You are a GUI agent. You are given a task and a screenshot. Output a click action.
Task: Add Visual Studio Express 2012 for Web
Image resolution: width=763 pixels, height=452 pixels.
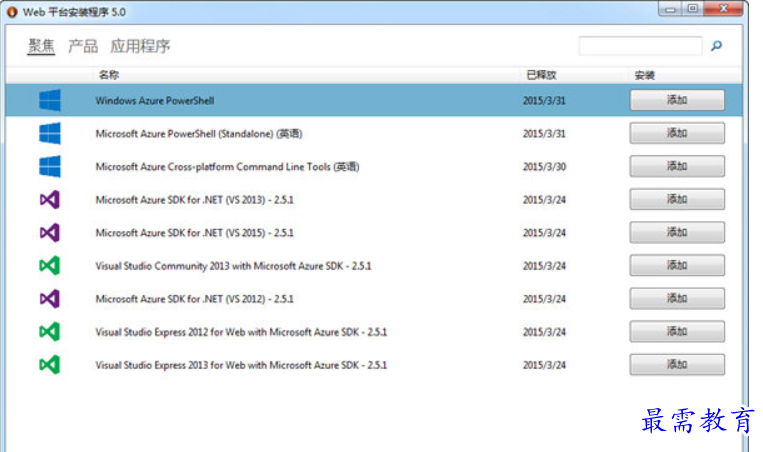pos(677,332)
